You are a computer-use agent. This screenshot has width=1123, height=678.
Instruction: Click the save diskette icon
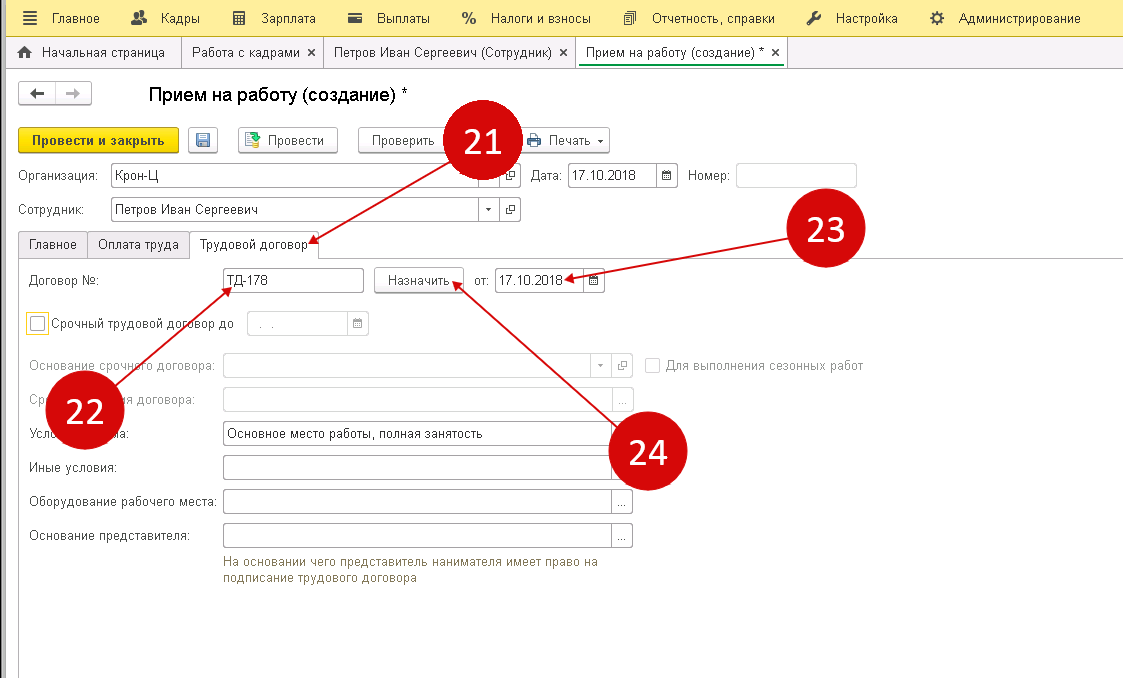click(x=203, y=141)
